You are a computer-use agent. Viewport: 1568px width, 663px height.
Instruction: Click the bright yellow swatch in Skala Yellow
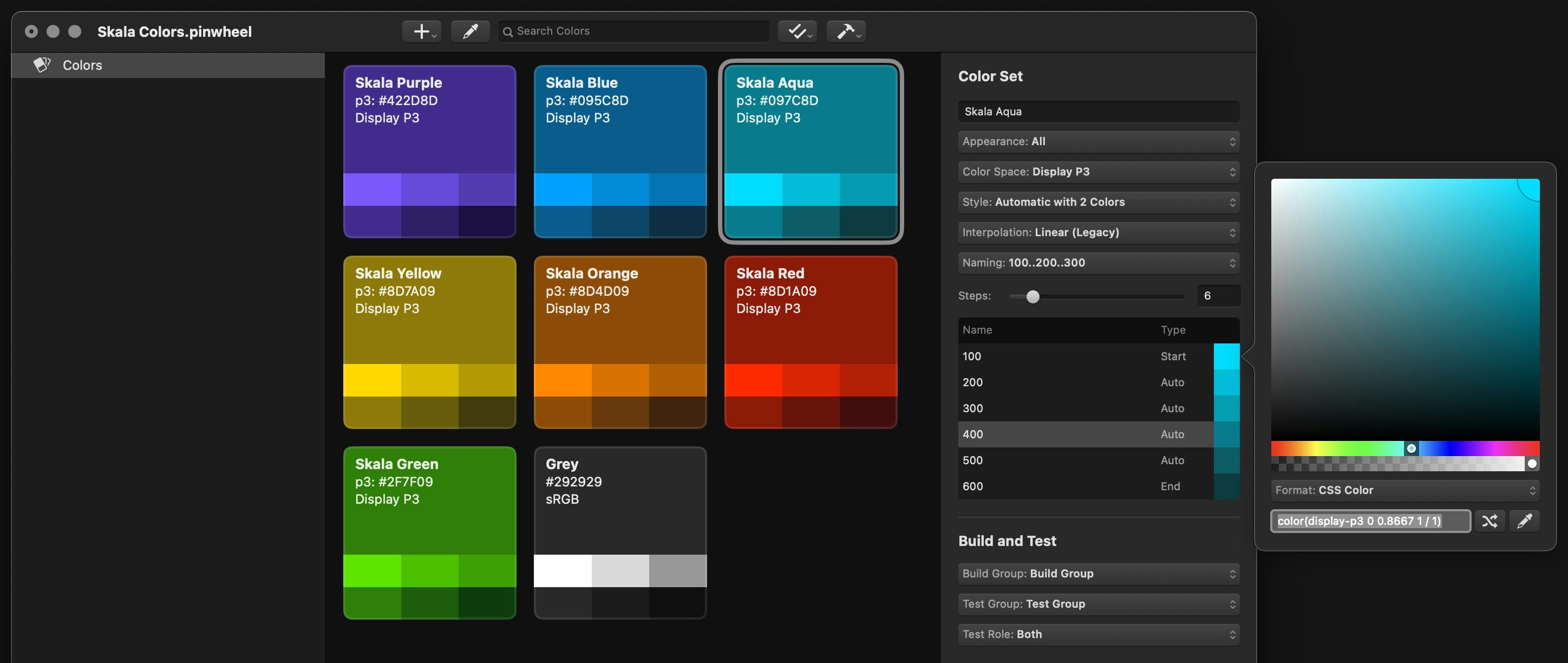pyautogui.click(x=372, y=380)
